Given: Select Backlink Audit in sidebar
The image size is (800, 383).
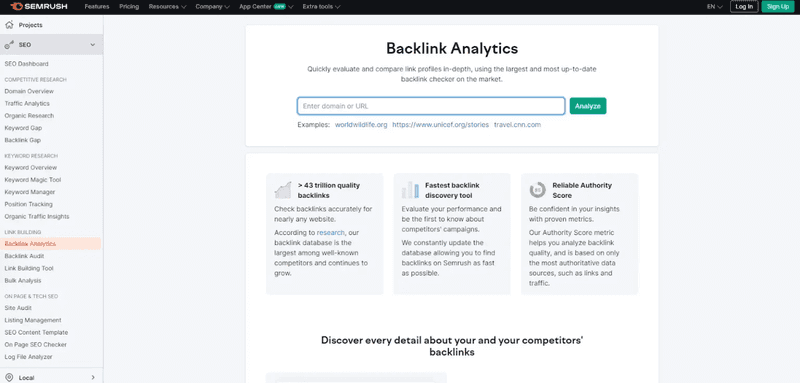Looking at the screenshot, I should tap(24, 256).
